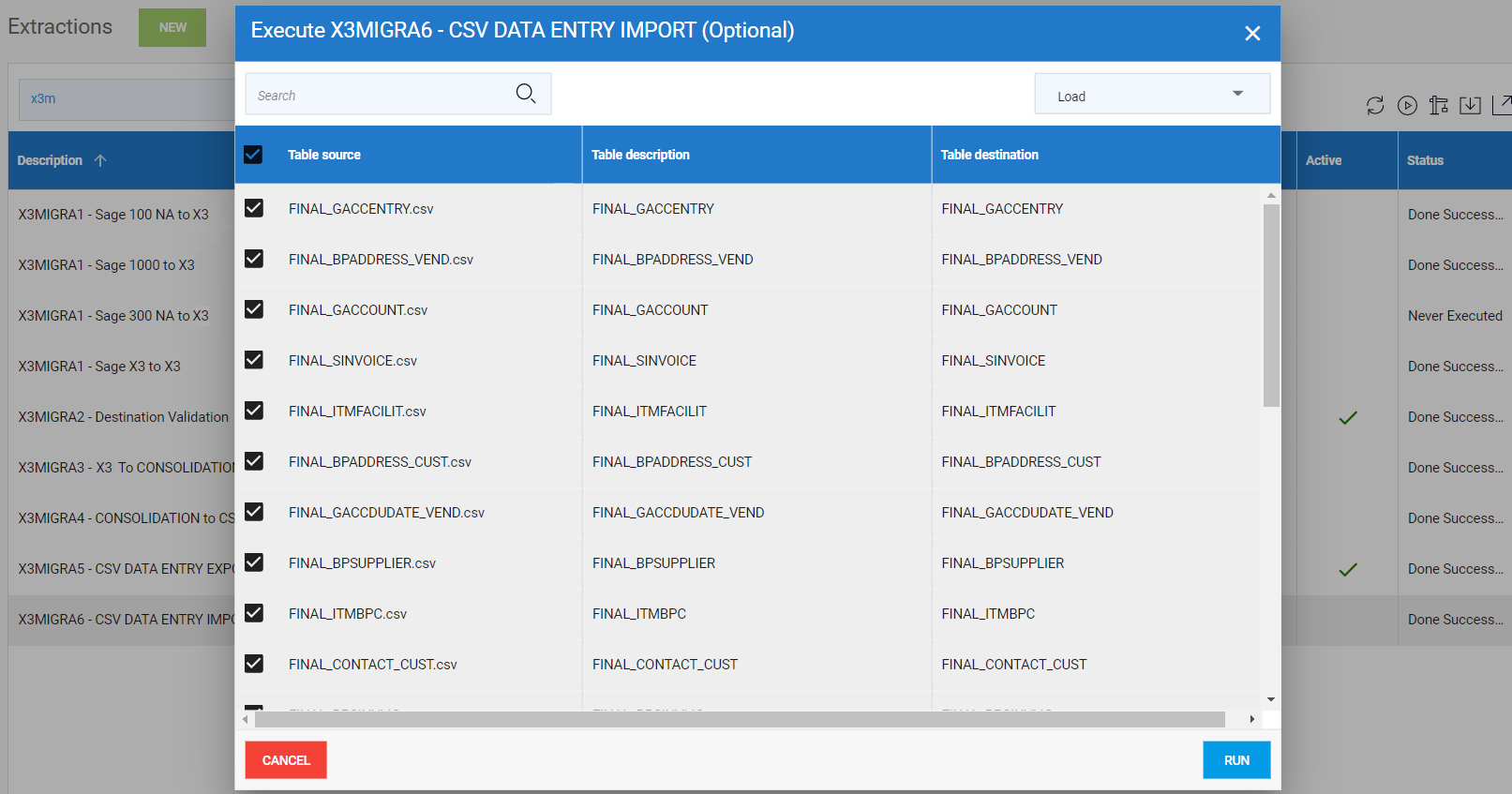Screen dimensions: 1512x794
Task: Click the crane build icon
Action: point(1439,106)
